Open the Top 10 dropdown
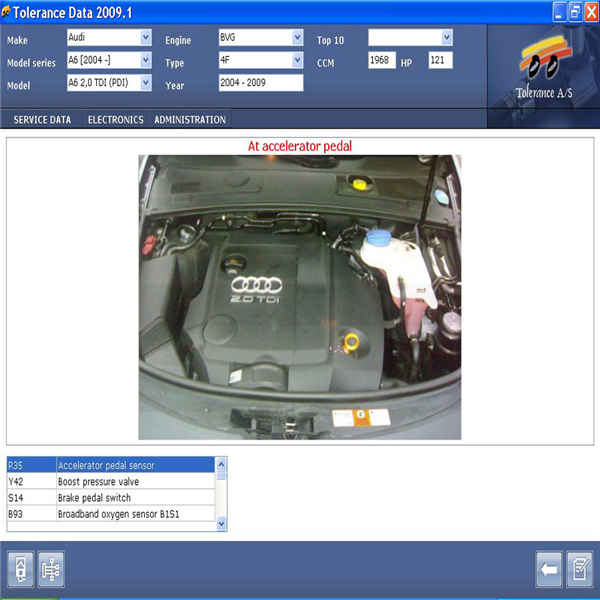 pos(446,38)
